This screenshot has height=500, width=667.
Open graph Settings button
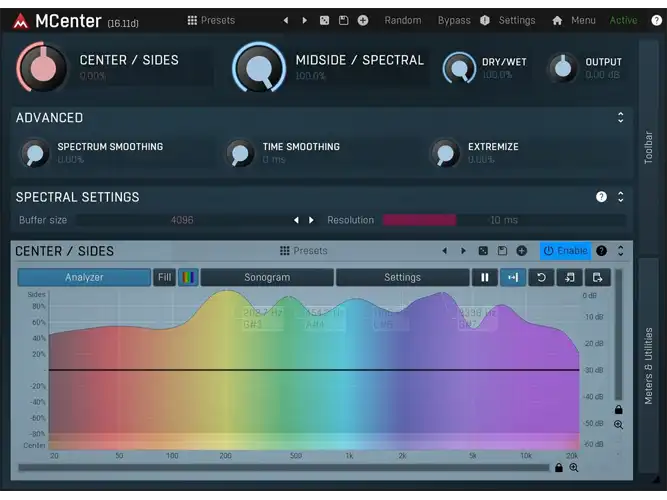click(x=402, y=277)
